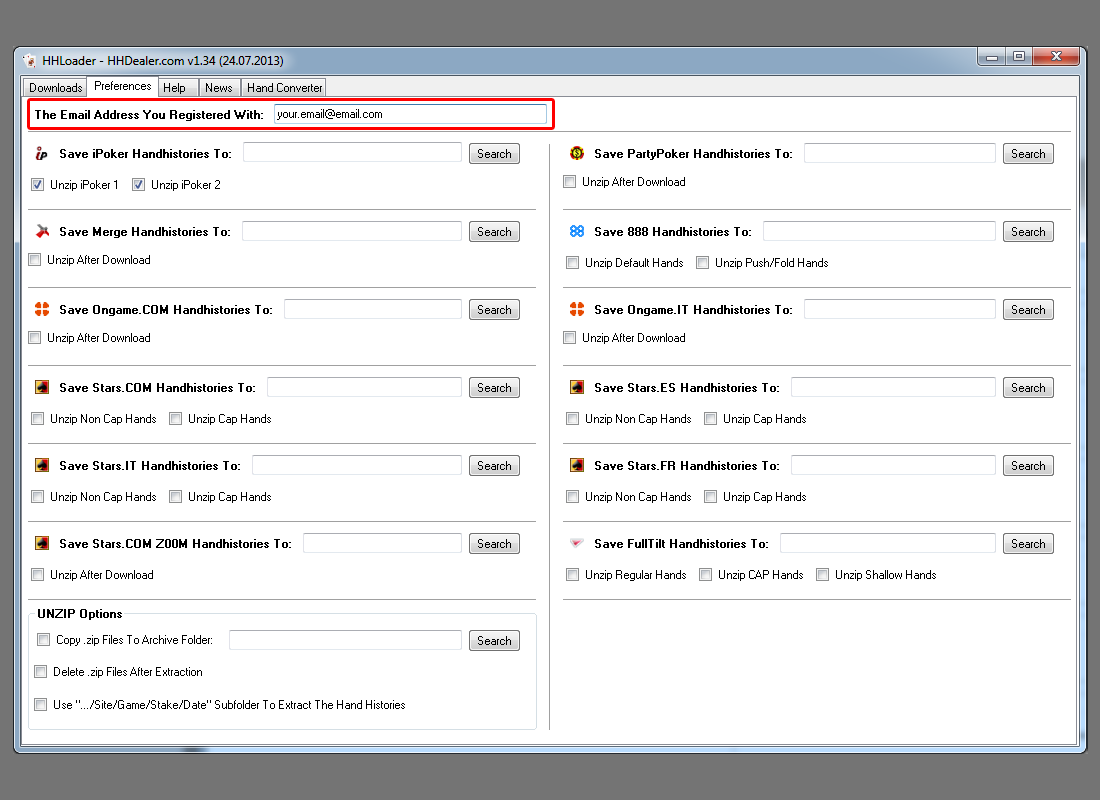Check Unzip Push/Fold Hands for 888

(x=703, y=263)
